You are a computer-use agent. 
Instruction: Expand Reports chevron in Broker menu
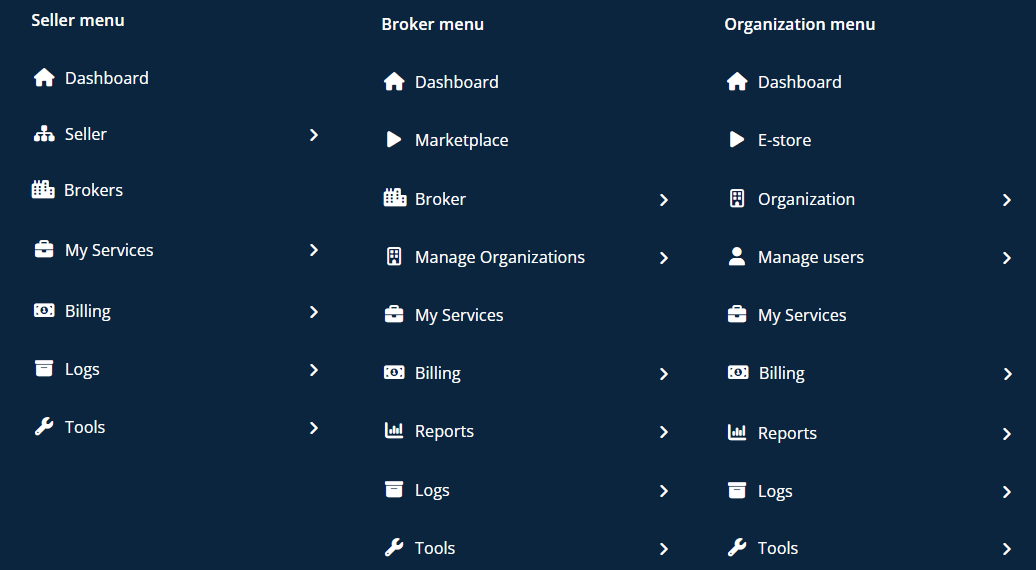click(664, 432)
